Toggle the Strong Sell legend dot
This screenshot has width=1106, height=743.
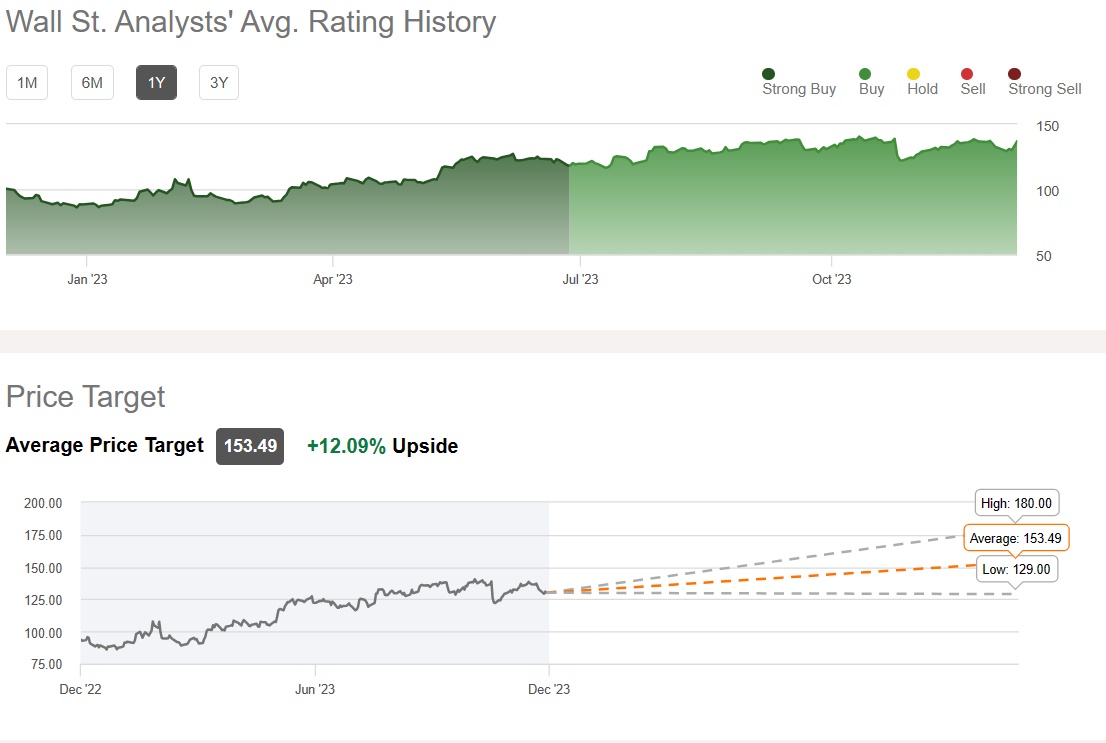[1015, 74]
